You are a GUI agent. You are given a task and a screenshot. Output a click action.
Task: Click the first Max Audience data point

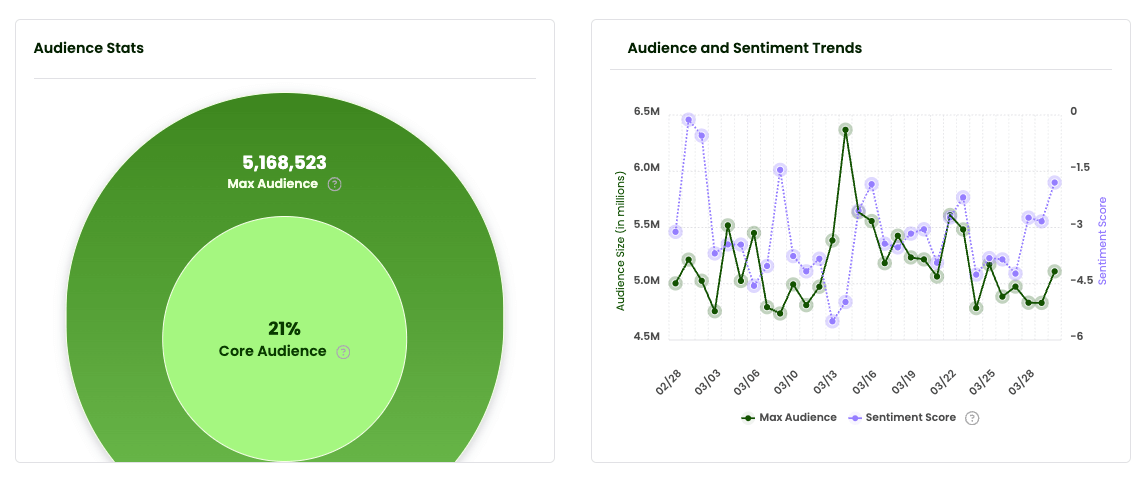click(x=676, y=283)
